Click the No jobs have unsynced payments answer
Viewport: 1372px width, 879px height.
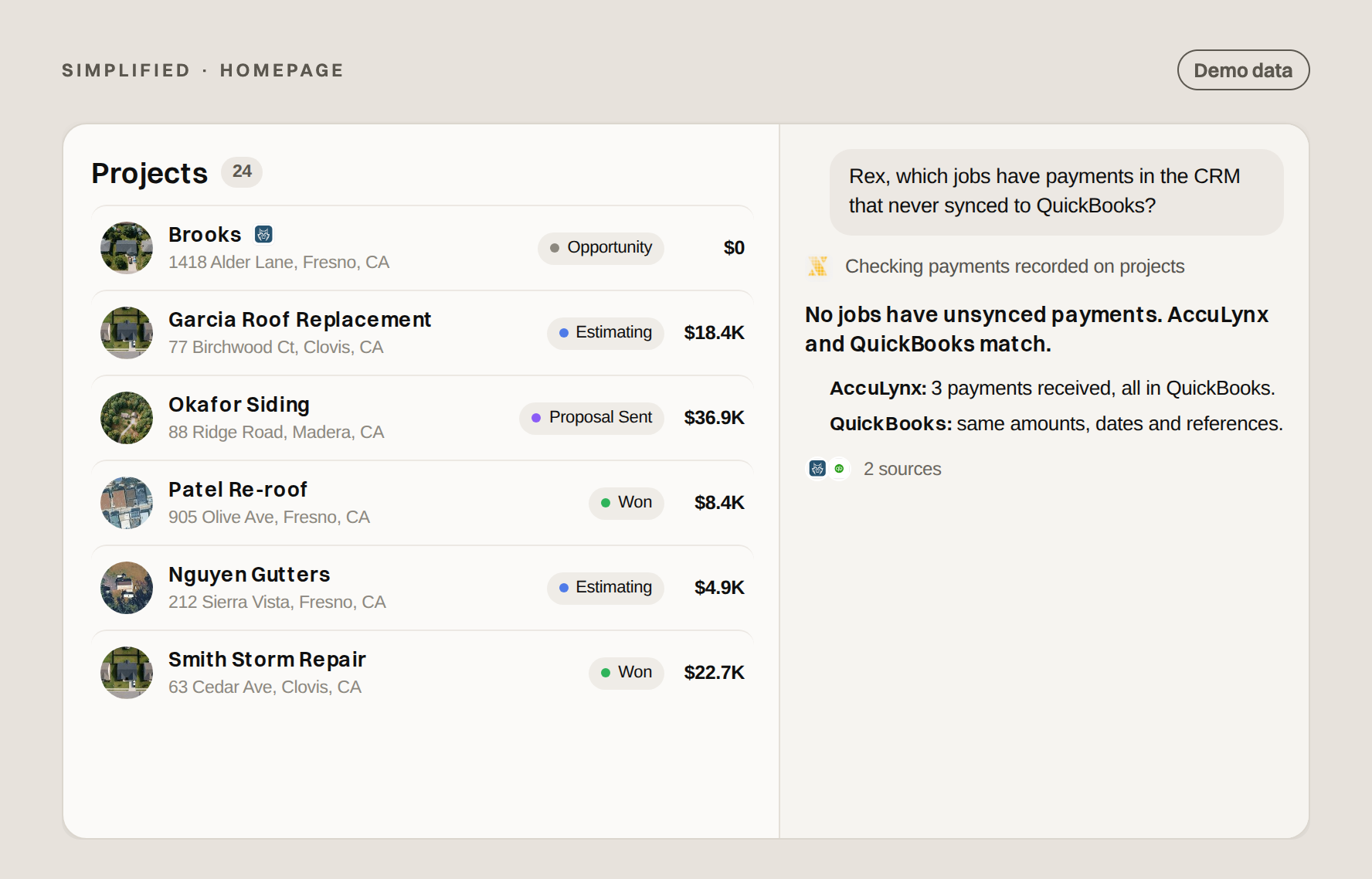click(x=1036, y=329)
